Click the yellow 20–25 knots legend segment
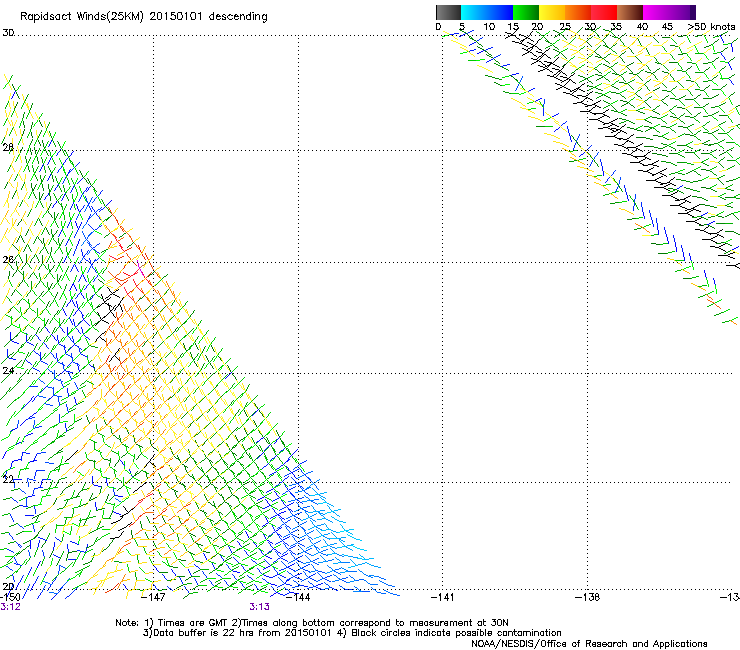This screenshot has width=740, height=650. coord(552,12)
